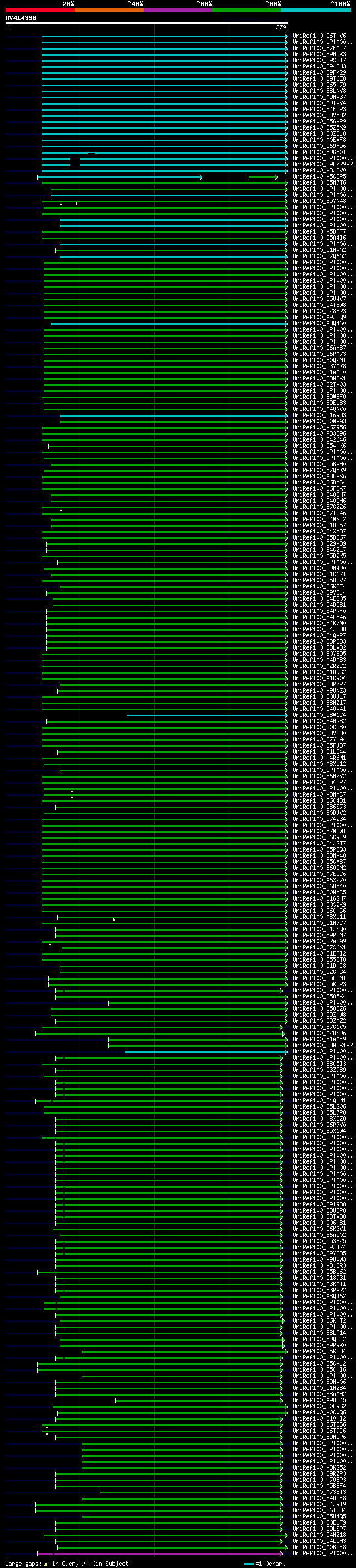The height and width of the screenshot is (1568, 356).
Task: Select the UniRef100_B0ZBJ0 entry
Action: point(319,133)
